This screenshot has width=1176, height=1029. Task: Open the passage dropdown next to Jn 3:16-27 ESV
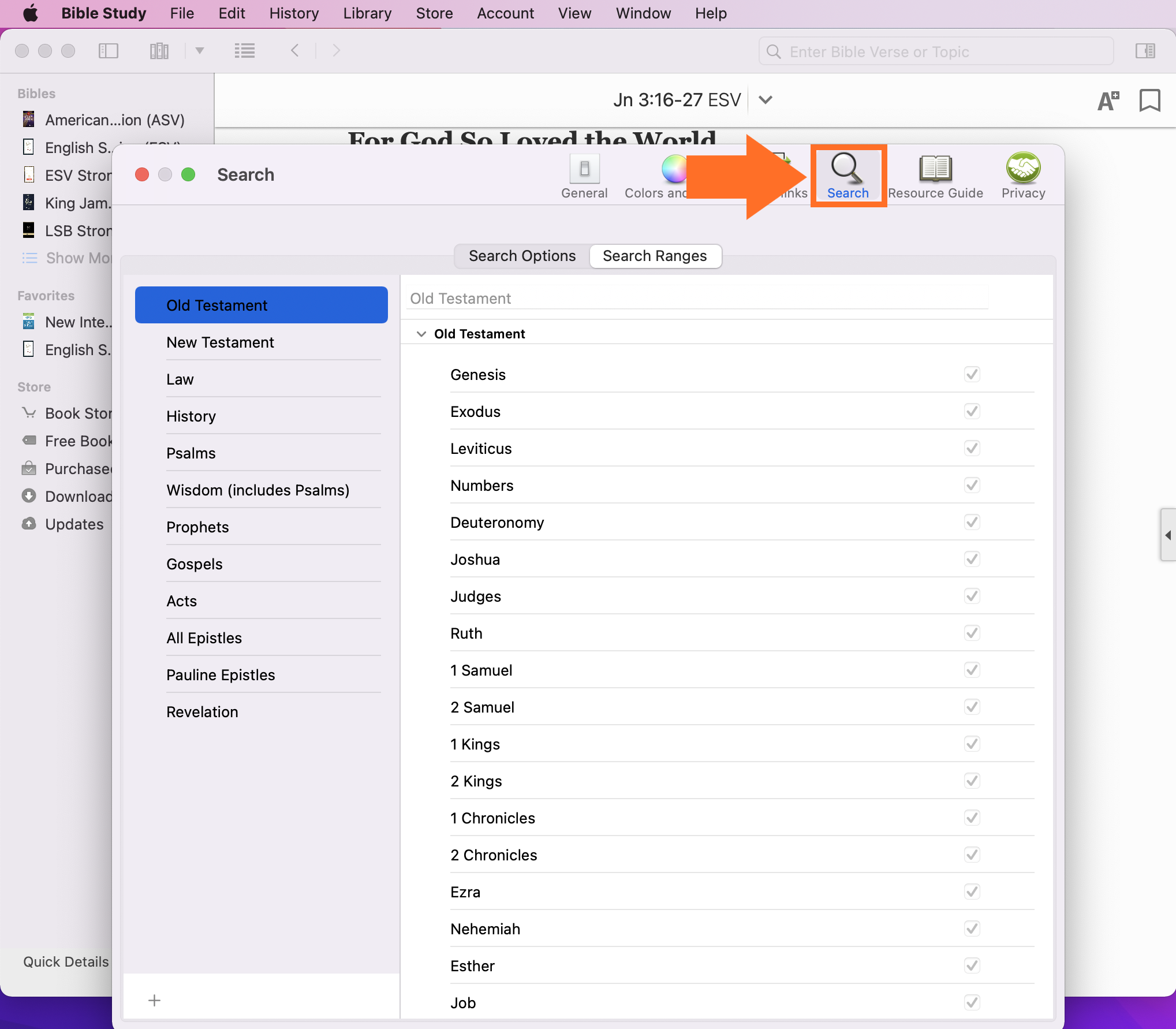click(765, 100)
